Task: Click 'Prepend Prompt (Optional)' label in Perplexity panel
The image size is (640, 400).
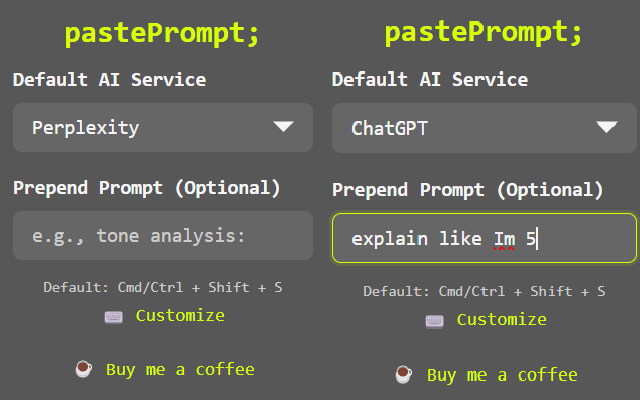Action: pos(147,188)
